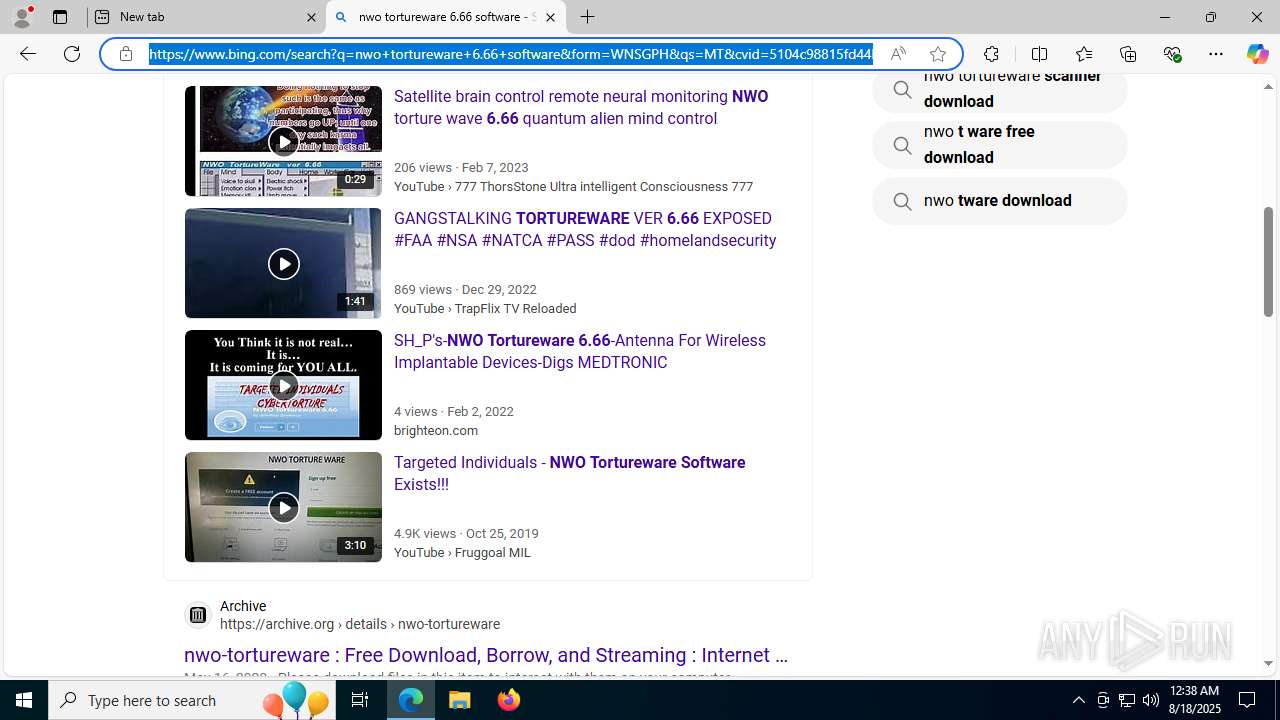
Task: Open the Windows Start menu
Action: click(x=24, y=700)
